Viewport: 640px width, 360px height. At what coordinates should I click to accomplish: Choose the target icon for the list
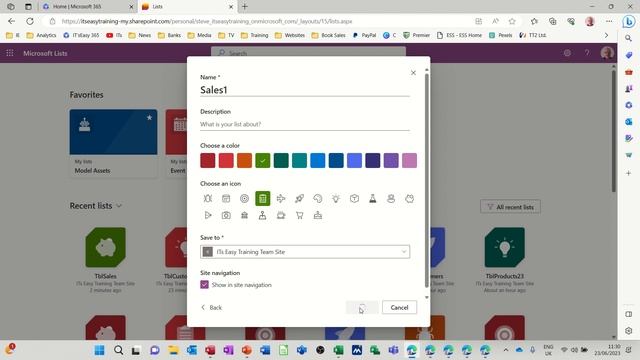[x=244, y=199]
